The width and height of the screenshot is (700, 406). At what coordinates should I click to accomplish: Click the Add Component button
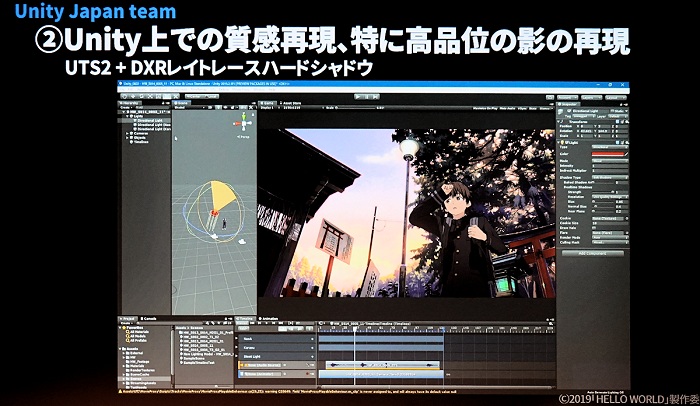point(593,253)
